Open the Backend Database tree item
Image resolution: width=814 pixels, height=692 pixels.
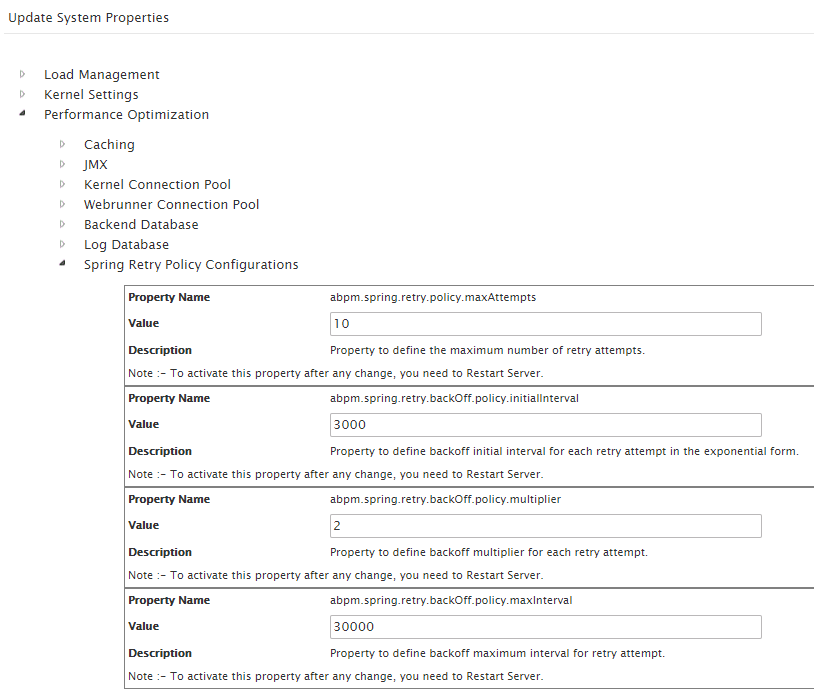coord(141,225)
